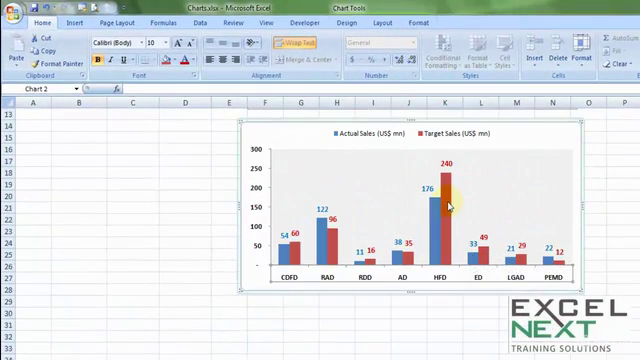Save the workbook from Quick Access toolbar
The image size is (640, 360).
click(34, 8)
